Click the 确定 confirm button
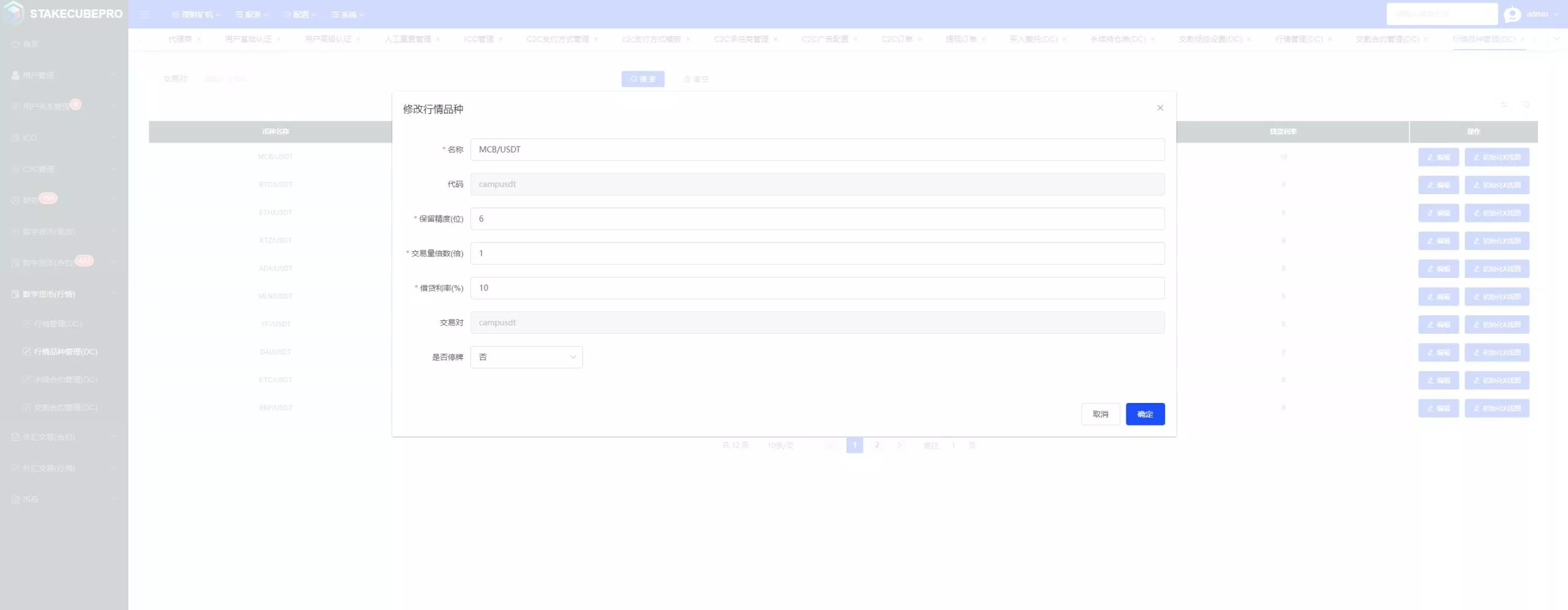 1145,414
